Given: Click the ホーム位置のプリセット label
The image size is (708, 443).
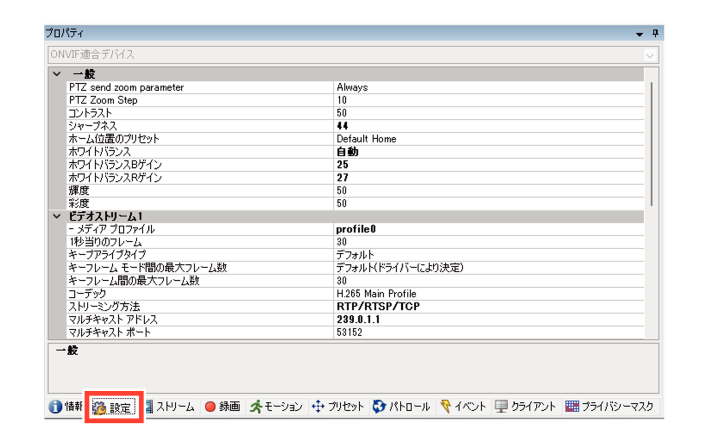Looking at the screenshot, I should (114, 139).
